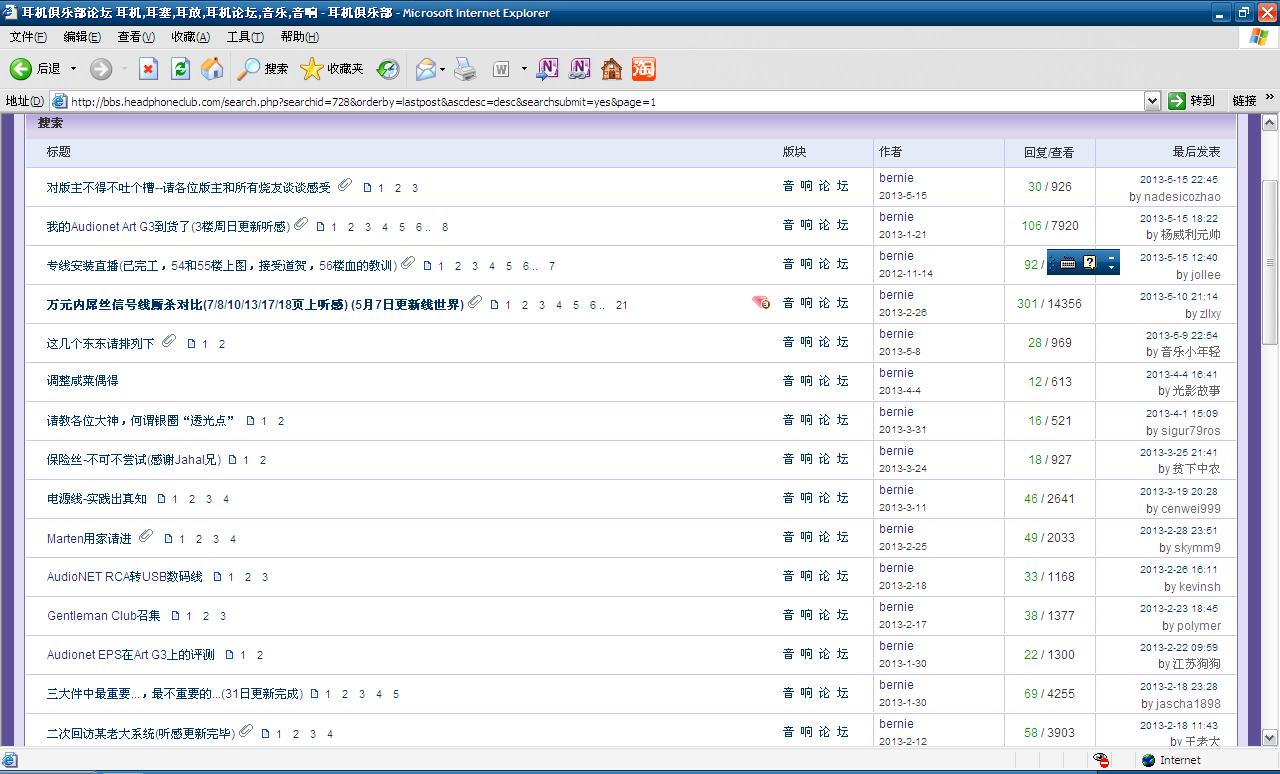The height and width of the screenshot is (774, 1280).
Task: Click the OneNote linked notes icon
Action: point(579,69)
